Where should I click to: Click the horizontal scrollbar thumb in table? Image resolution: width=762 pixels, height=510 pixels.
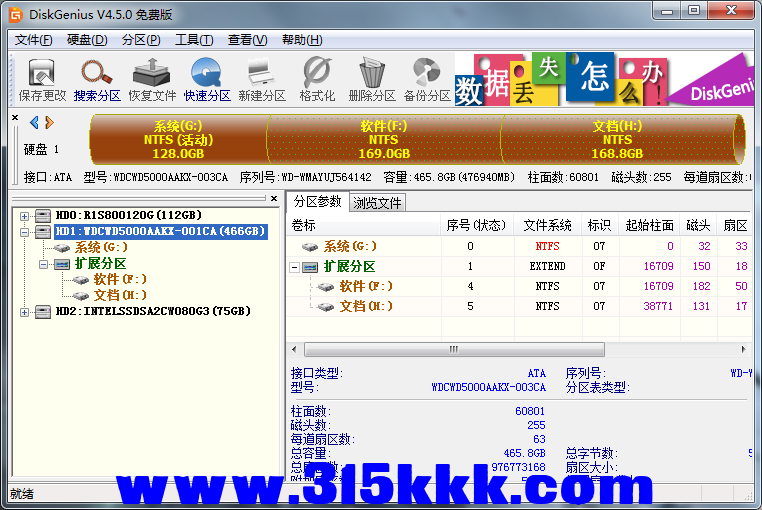(454, 349)
